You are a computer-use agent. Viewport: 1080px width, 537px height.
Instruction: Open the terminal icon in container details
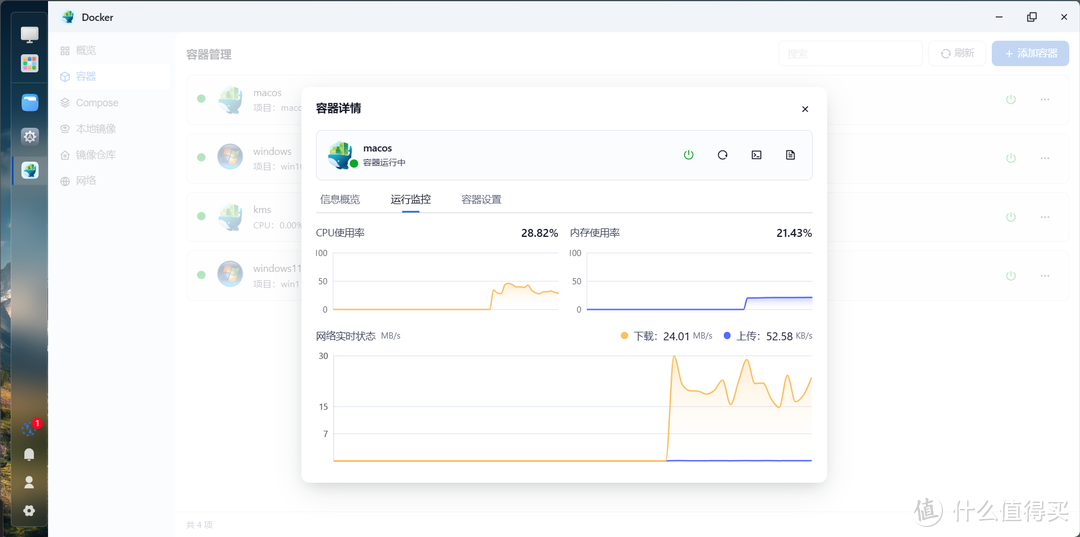pos(756,155)
